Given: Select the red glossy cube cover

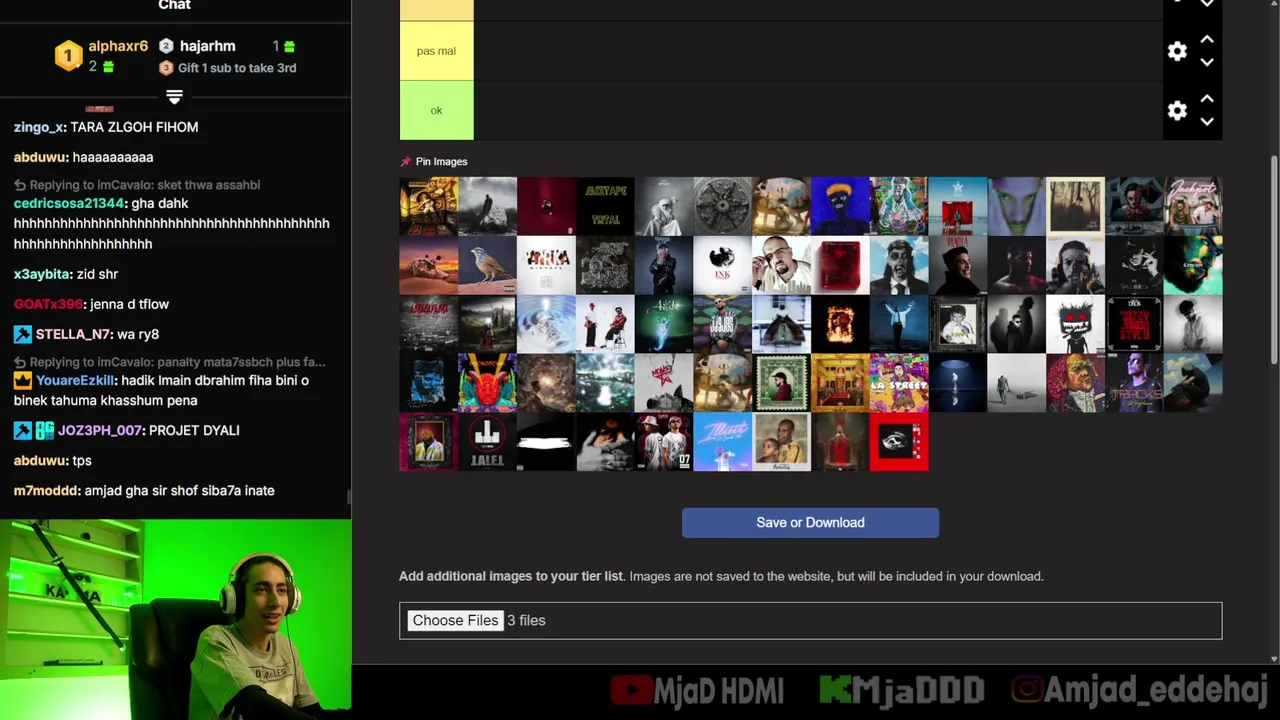Looking at the screenshot, I should pyautogui.click(x=840, y=265).
